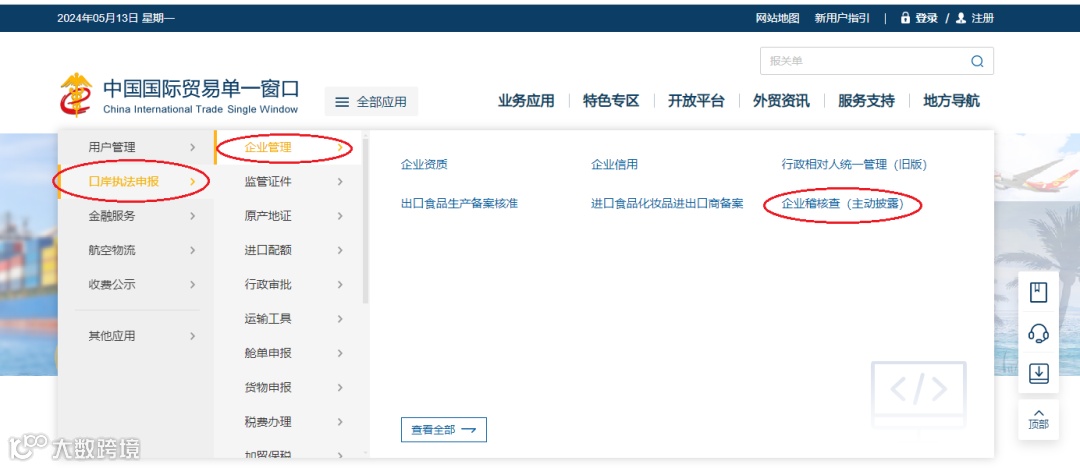Open 进口食品化妆品进出口商备案 link
Image resolution: width=1080 pixels, height=468 pixels.
pos(667,204)
